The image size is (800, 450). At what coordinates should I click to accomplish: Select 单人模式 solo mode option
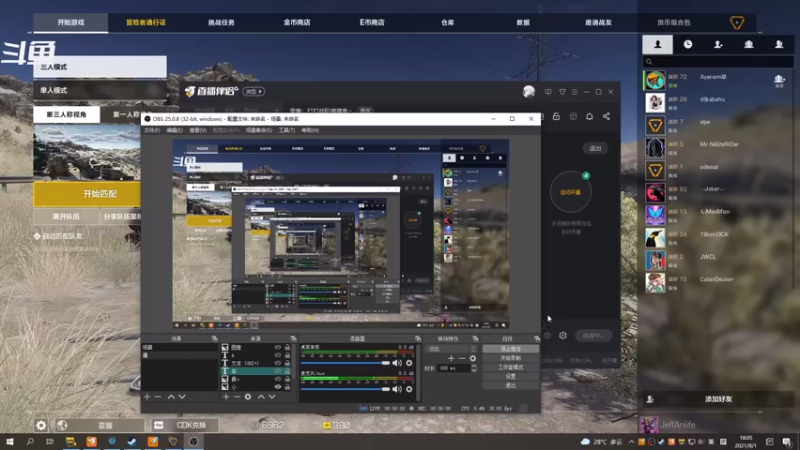click(100, 90)
